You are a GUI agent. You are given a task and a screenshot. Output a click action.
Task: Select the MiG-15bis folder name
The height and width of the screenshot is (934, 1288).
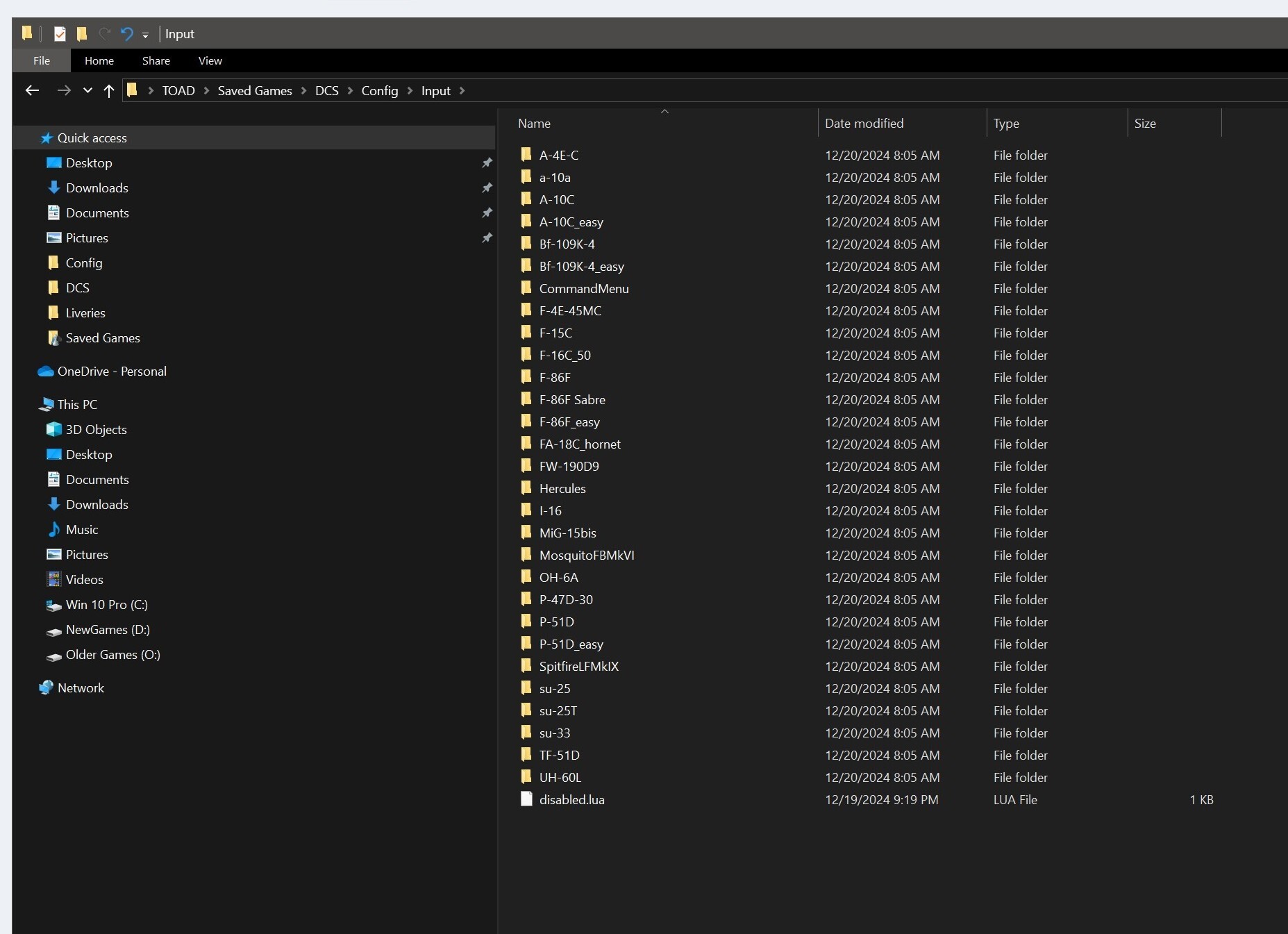coord(567,533)
